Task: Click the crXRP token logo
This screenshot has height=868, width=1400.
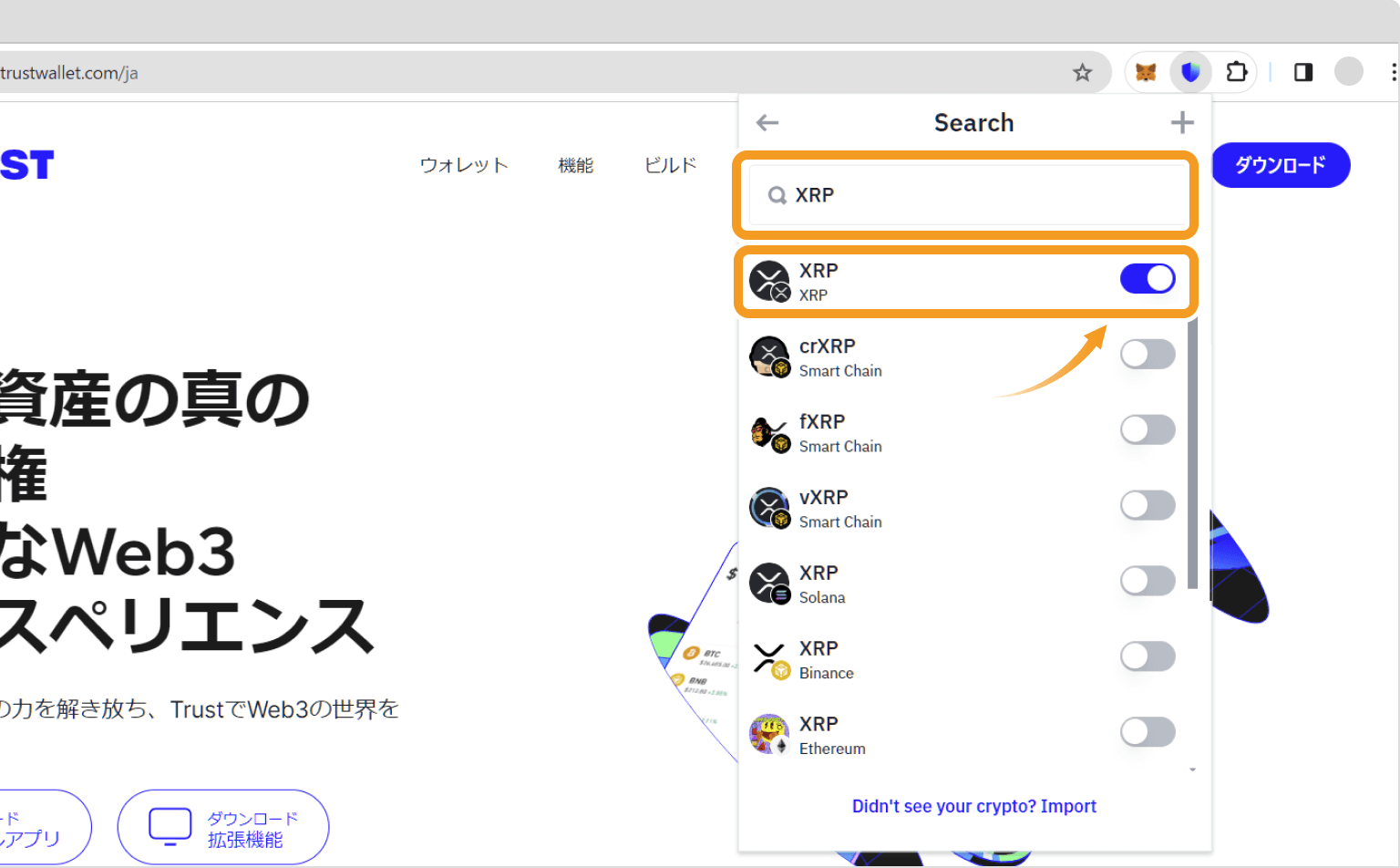Action: 769,356
